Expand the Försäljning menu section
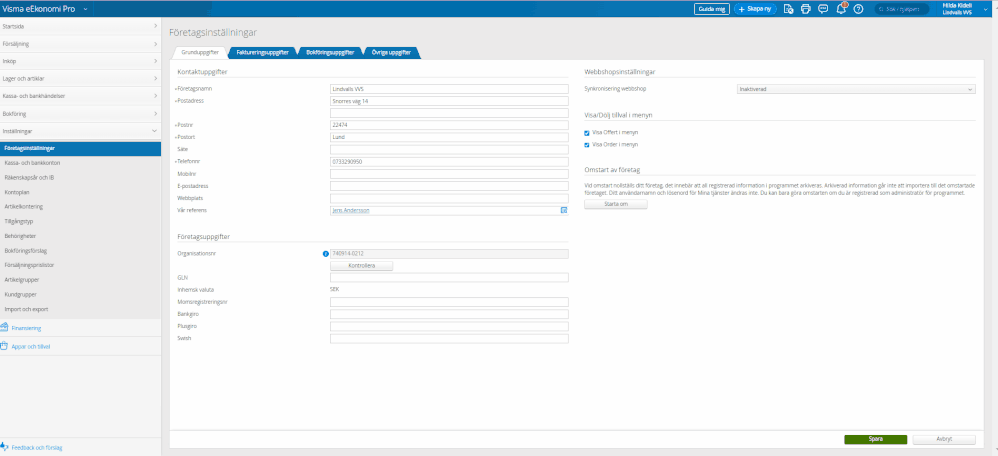This screenshot has width=998, height=456. click(80, 44)
